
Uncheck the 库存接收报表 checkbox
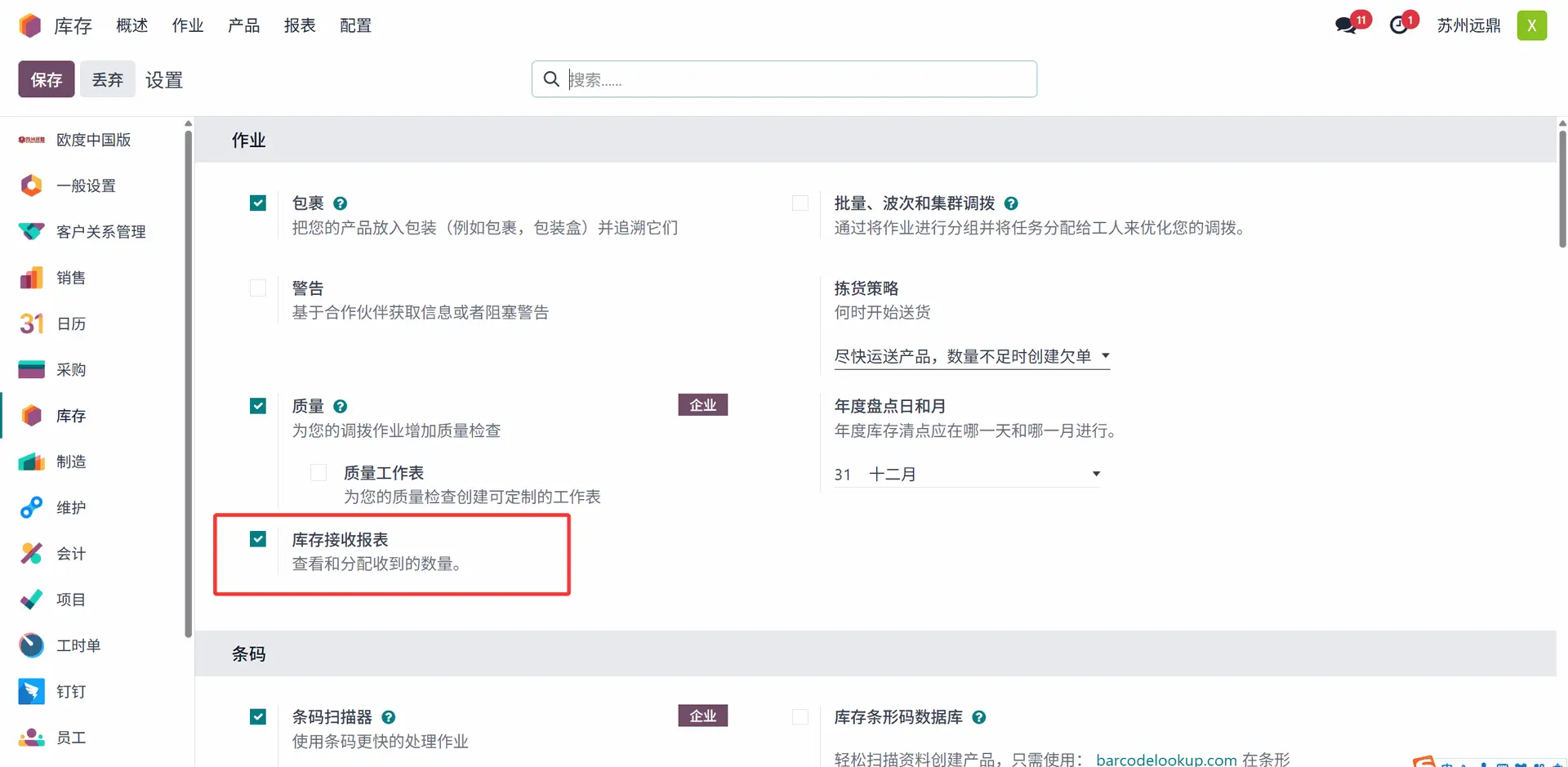258,539
